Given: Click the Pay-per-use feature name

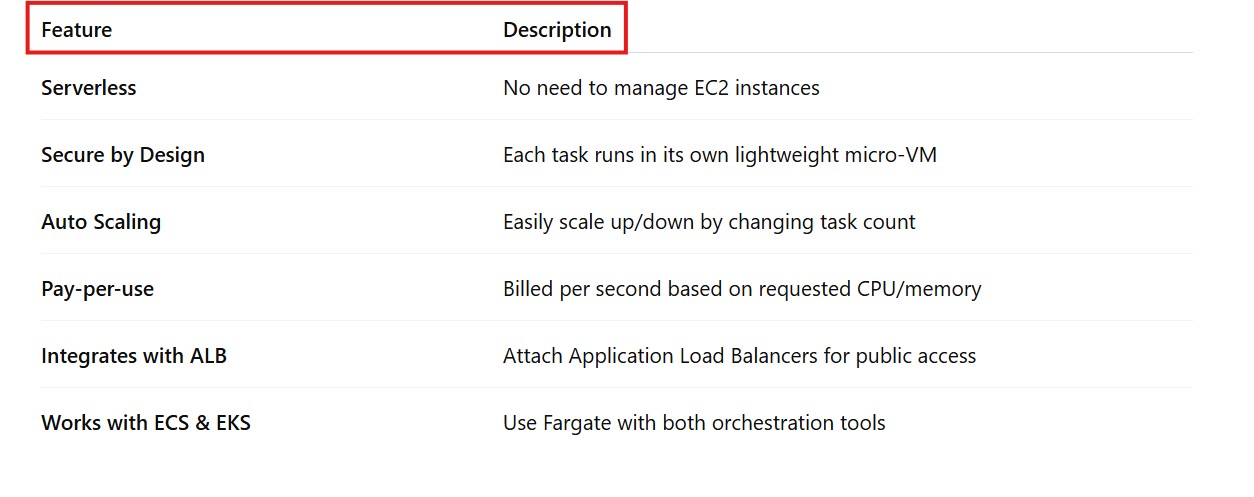Looking at the screenshot, I should [97, 289].
